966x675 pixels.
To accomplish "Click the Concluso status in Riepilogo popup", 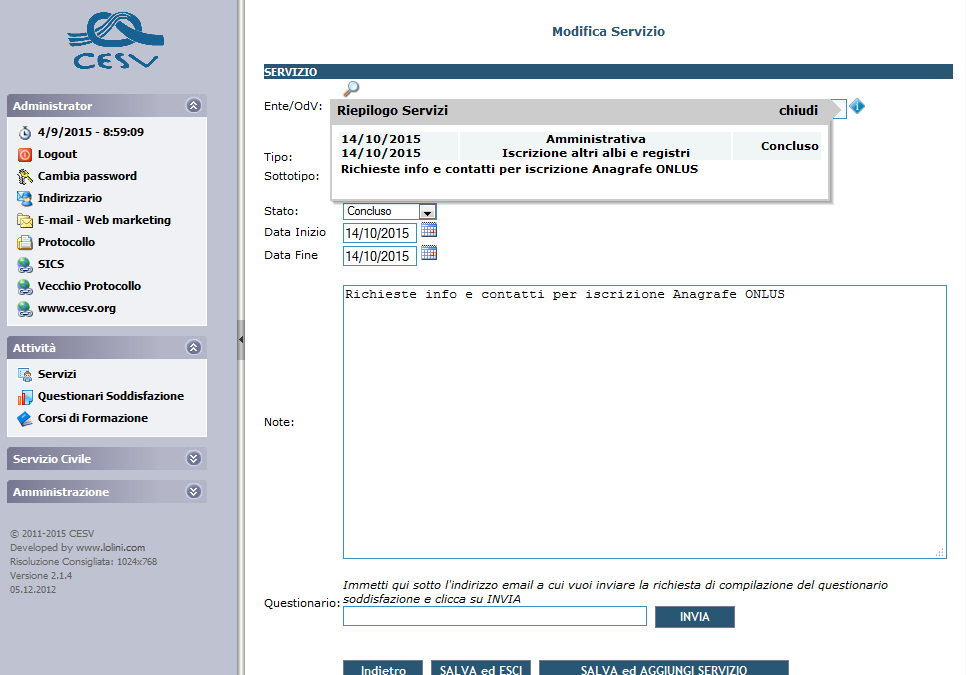I will click(789, 146).
